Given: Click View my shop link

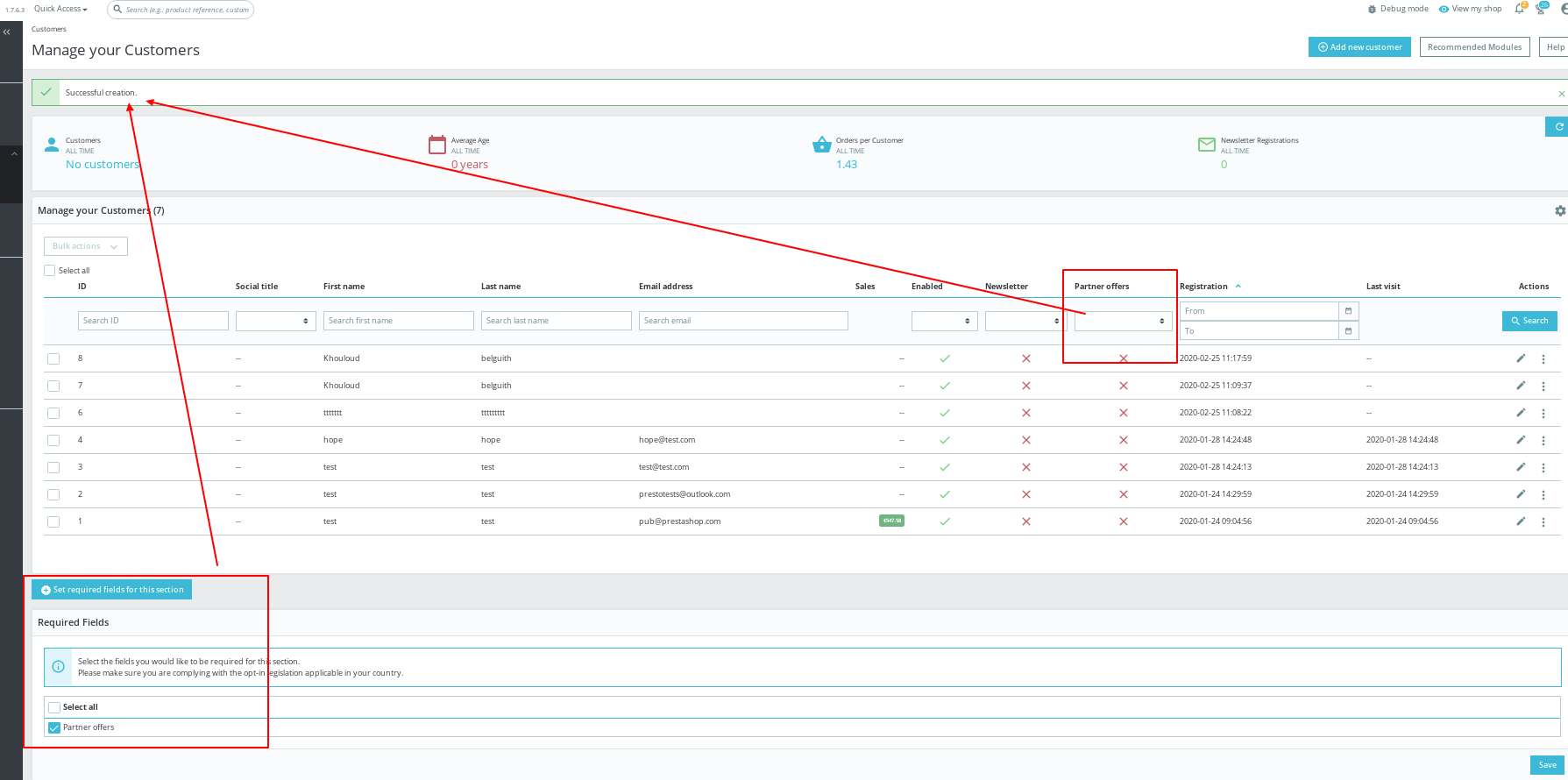Looking at the screenshot, I should 1470,9.
